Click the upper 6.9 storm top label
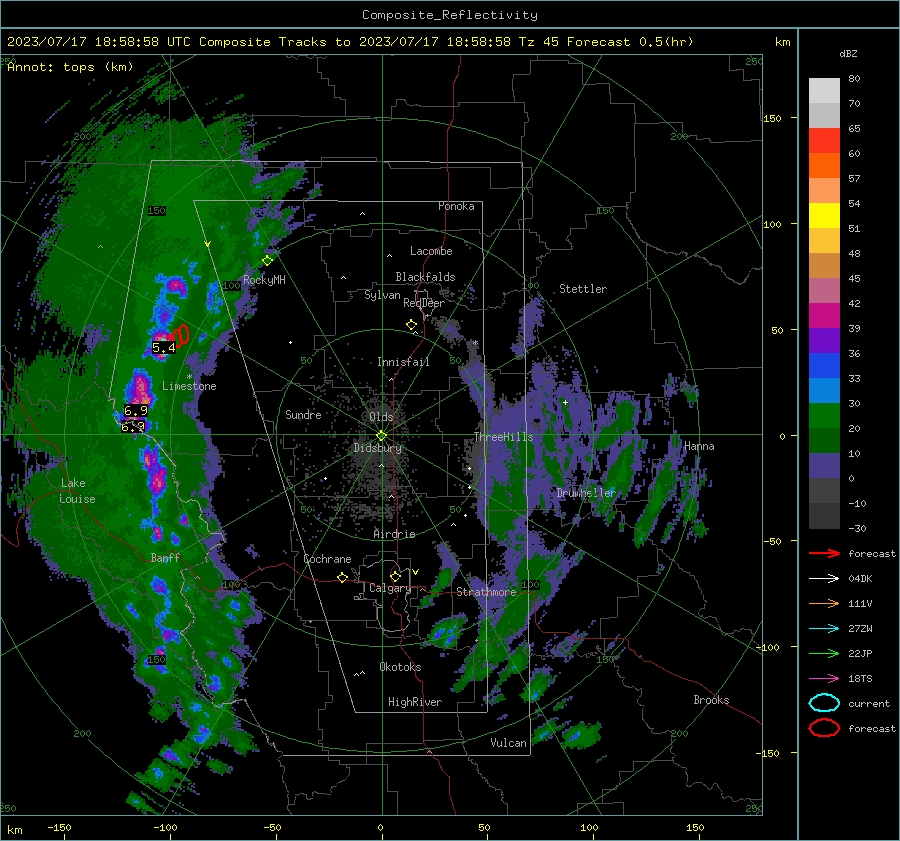This screenshot has width=900, height=841. (136, 410)
